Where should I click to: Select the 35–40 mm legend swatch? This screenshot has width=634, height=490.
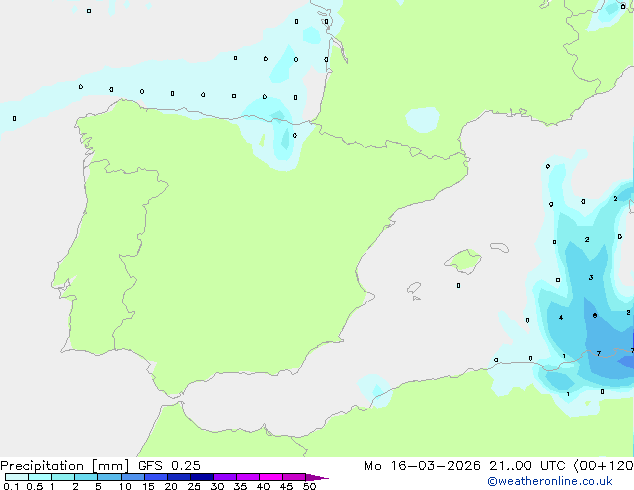[x=248, y=477]
